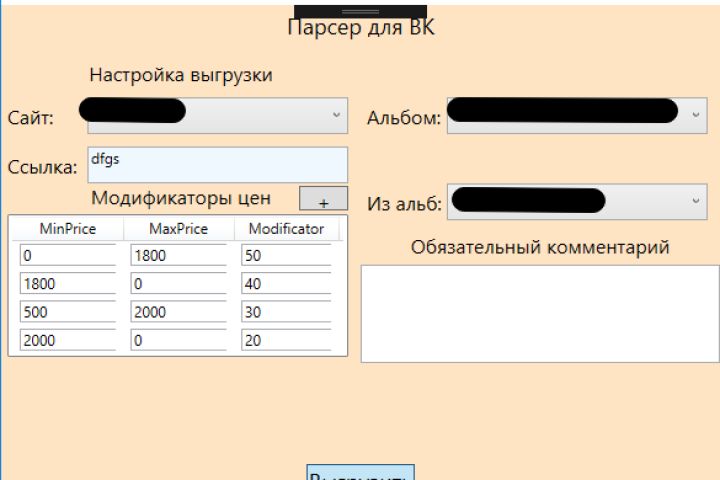
Task: Click the Ссылка field containing dfgs
Action: coord(218,165)
